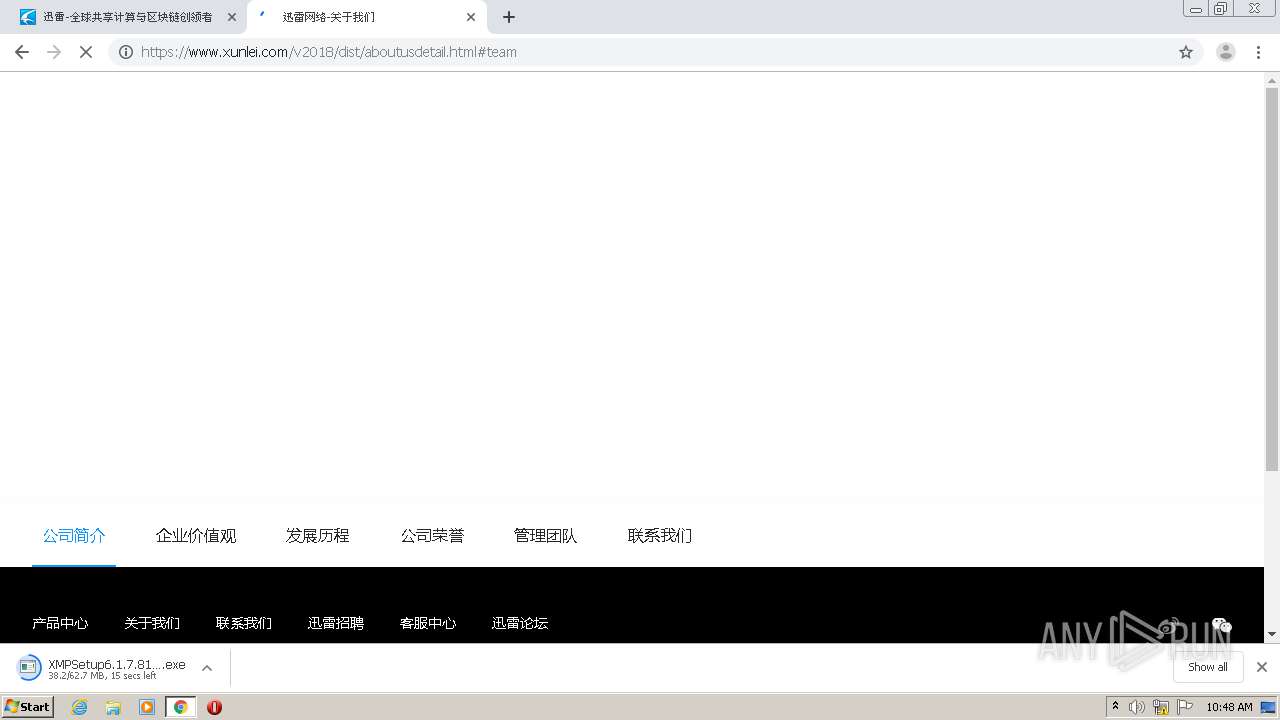This screenshot has width=1280, height=720.
Task: Go to 管理团队 section
Action: point(546,536)
